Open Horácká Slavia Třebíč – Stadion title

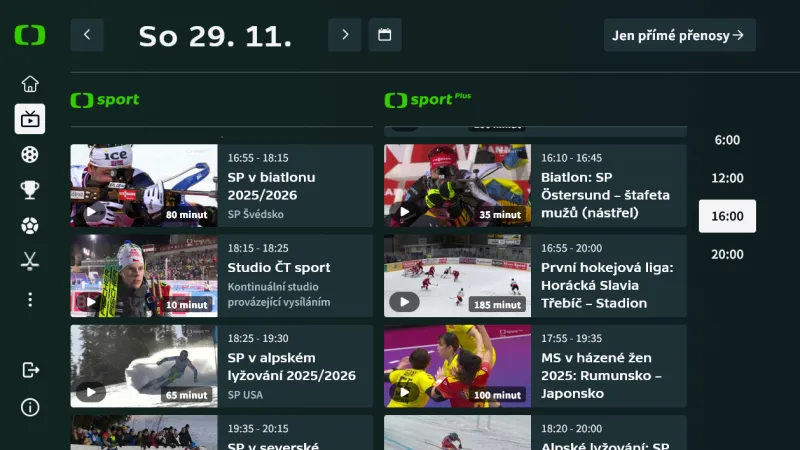(607, 285)
